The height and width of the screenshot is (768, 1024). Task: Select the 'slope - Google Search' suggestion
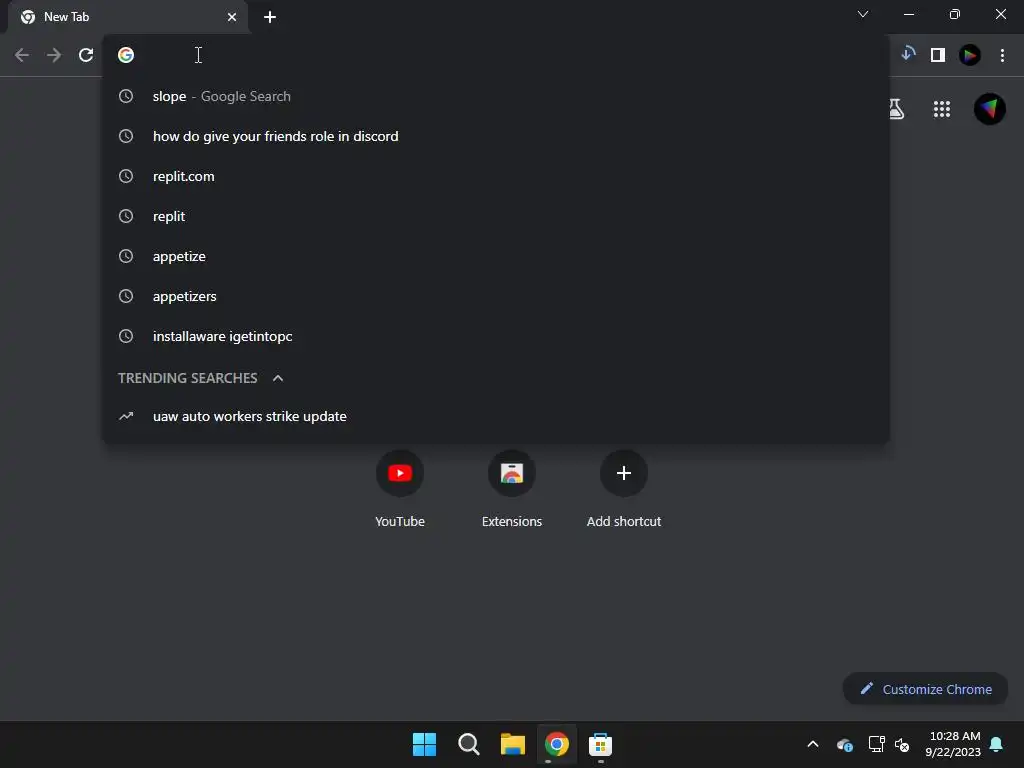point(496,96)
